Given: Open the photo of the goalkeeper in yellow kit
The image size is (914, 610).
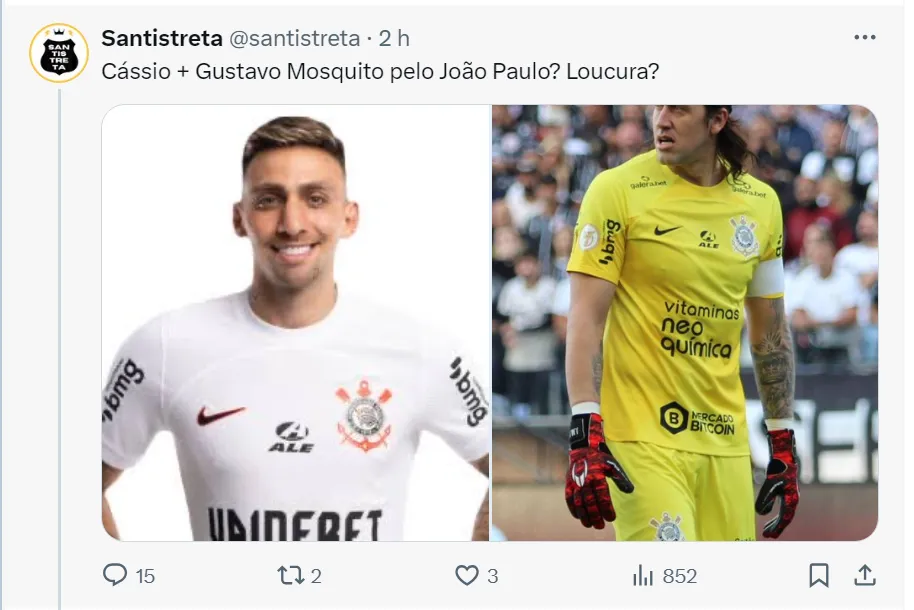Looking at the screenshot, I should tap(685, 322).
